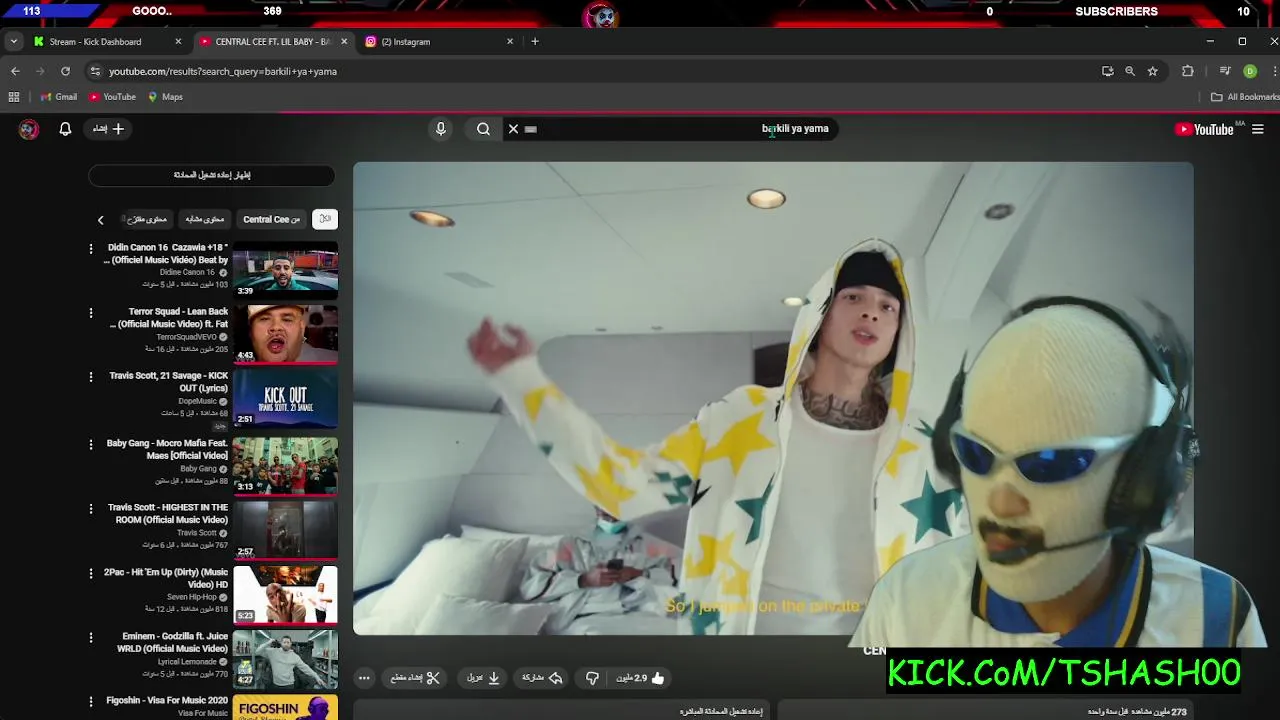1280x720 pixels.
Task: Open options menu for HIGHEST IN THE ROOM
Action: coord(91,508)
